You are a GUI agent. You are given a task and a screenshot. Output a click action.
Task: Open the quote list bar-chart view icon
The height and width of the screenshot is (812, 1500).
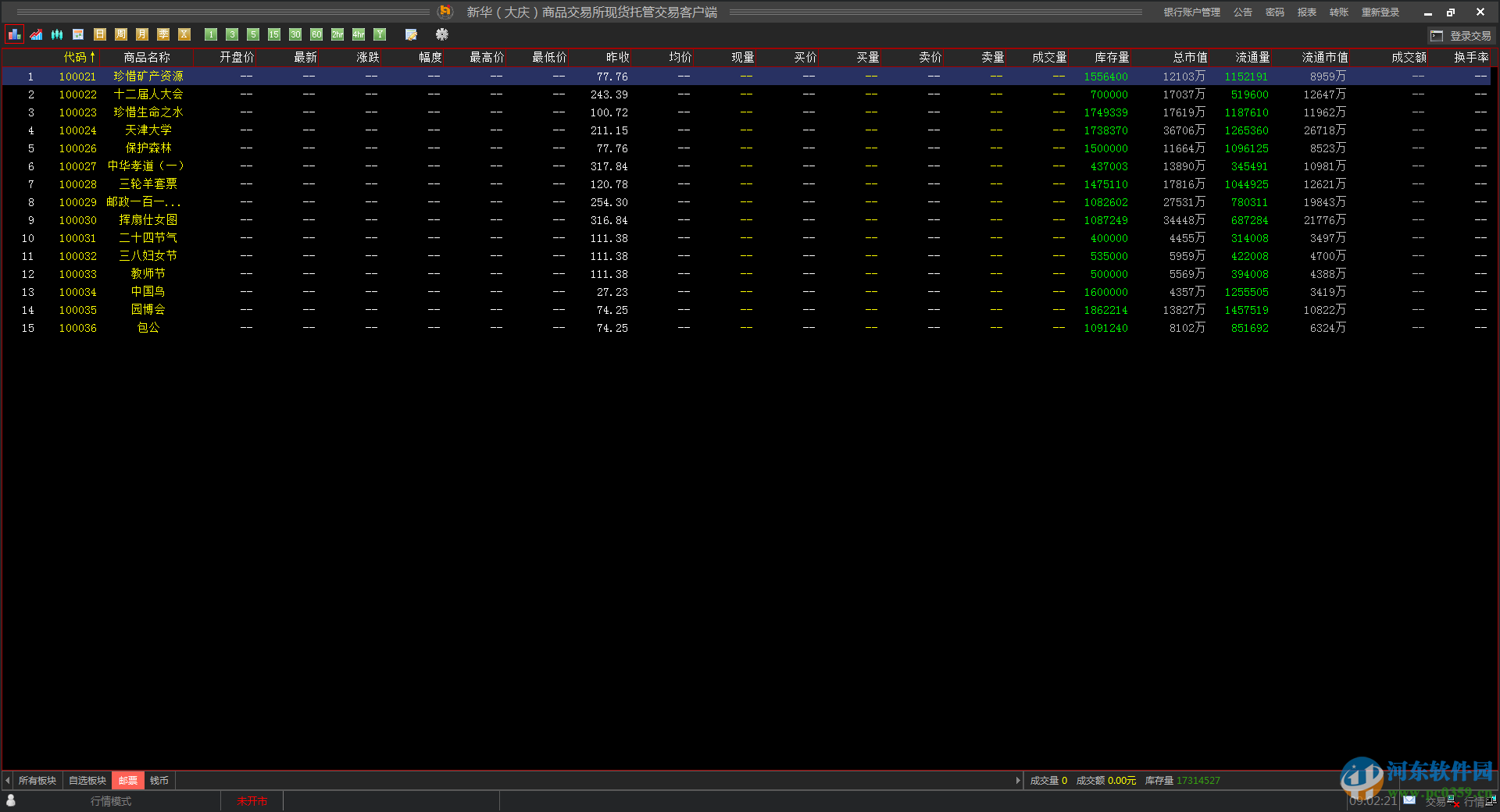pyautogui.click(x=14, y=34)
